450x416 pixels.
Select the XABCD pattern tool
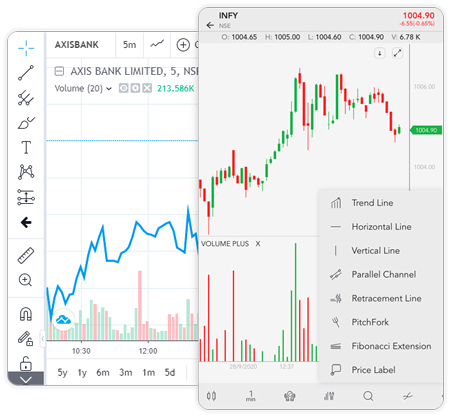pos(26,172)
